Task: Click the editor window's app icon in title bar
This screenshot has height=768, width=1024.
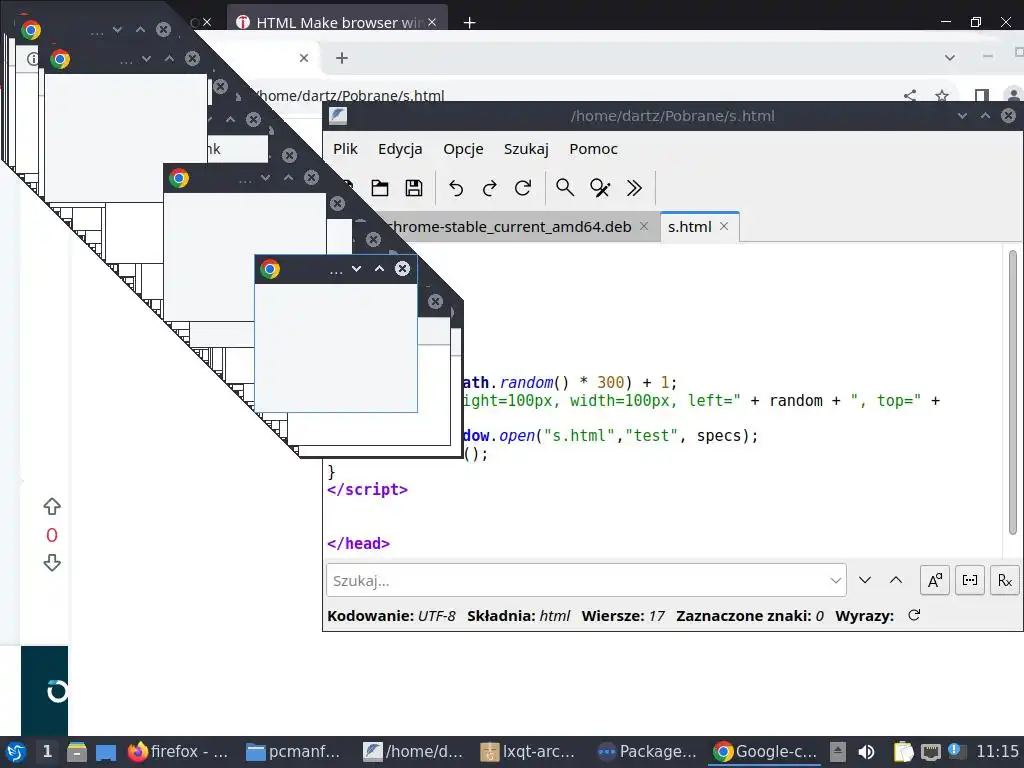Action: point(338,116)
